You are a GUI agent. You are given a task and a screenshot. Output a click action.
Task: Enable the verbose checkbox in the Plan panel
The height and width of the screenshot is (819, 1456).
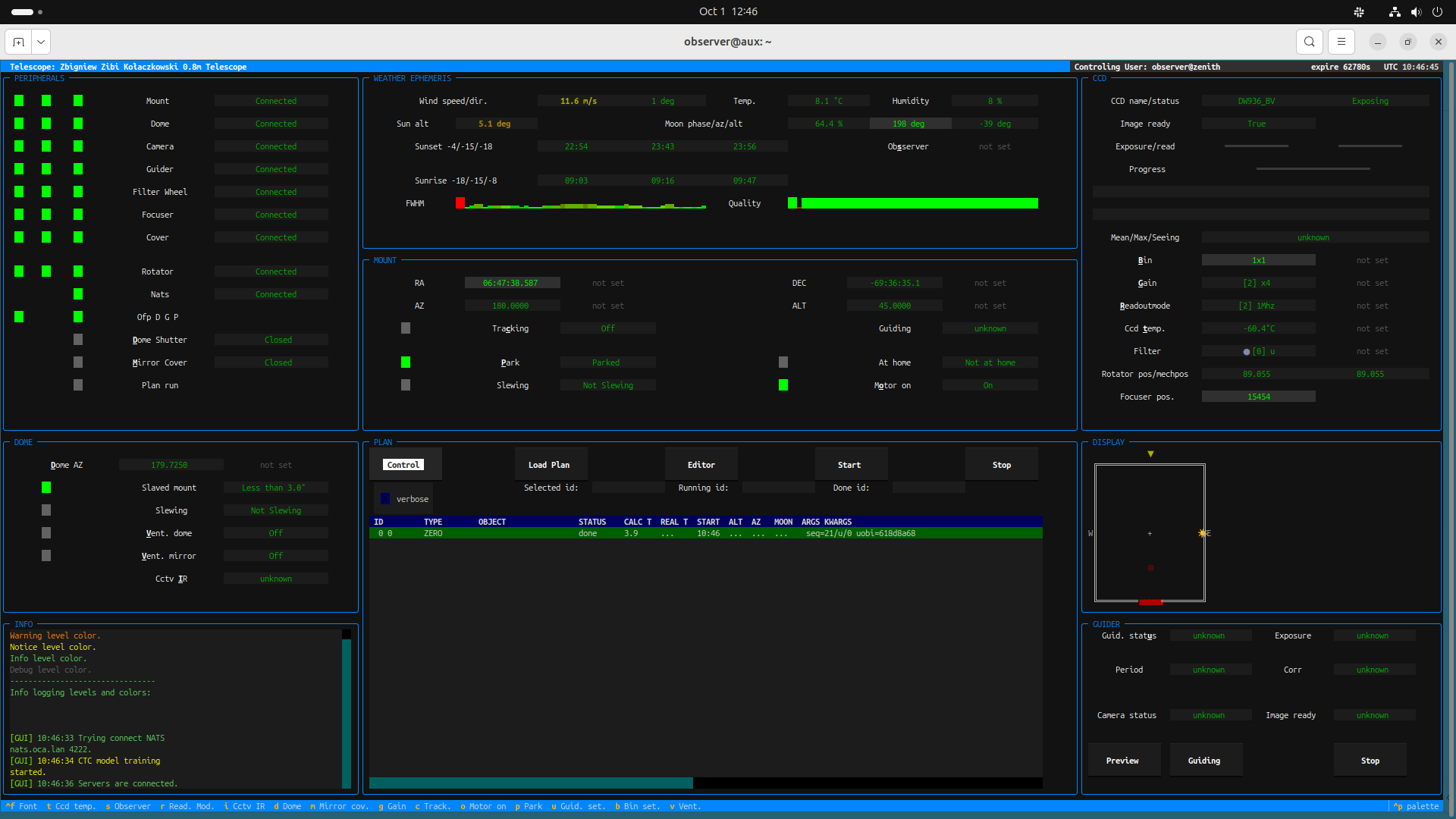[x=385, y=498]
